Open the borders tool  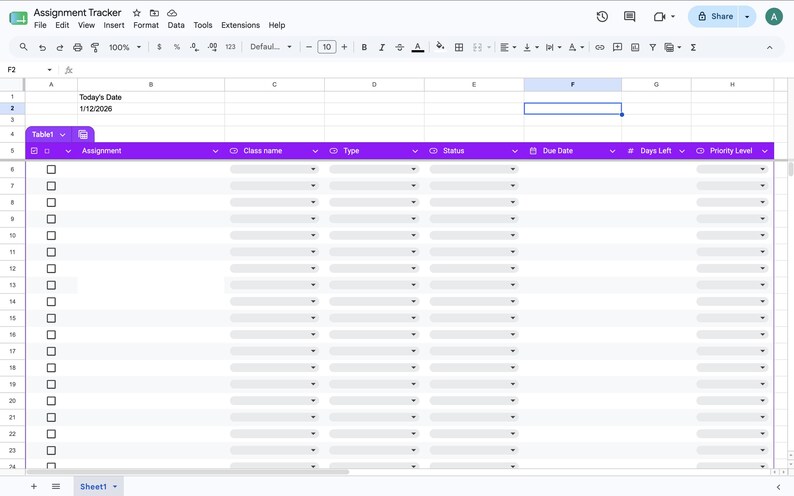click(459, 47)
